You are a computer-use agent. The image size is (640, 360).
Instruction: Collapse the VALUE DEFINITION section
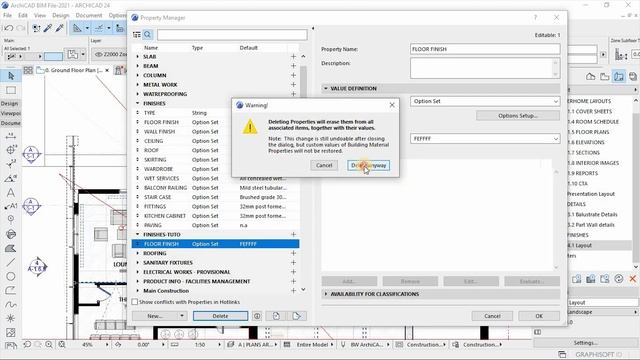(x=326, y=88)
